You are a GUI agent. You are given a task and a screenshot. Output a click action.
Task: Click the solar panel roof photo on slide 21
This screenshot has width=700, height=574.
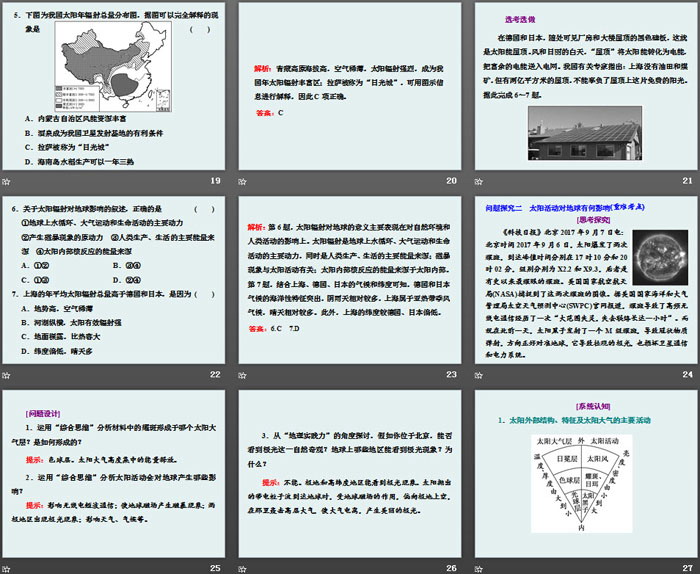point(585,133)
